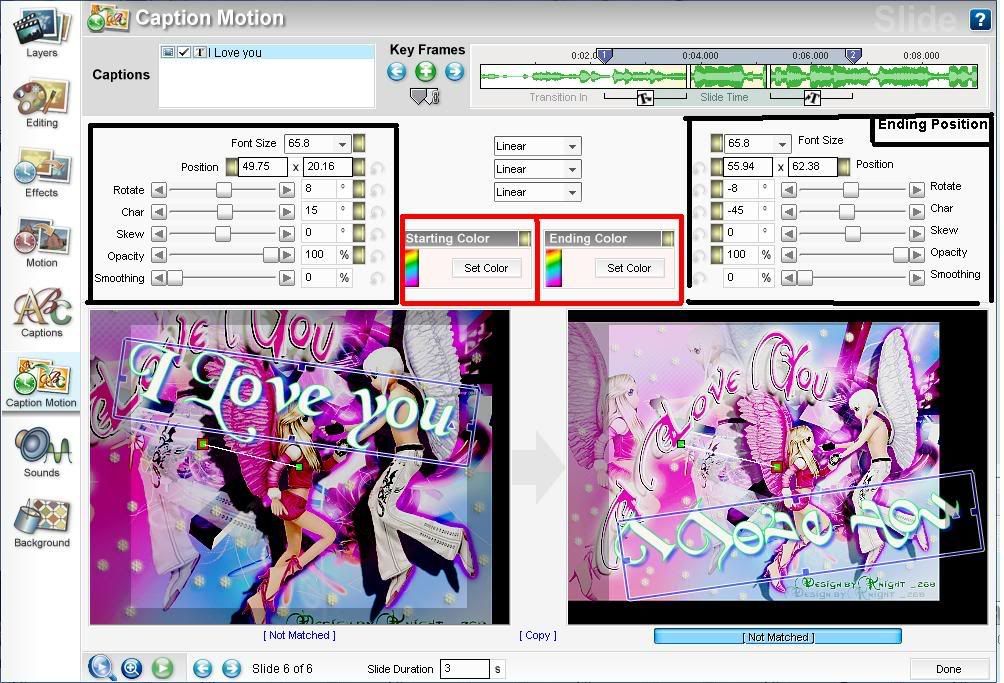Reset the starting Rotate value icon

click(377, 190)
